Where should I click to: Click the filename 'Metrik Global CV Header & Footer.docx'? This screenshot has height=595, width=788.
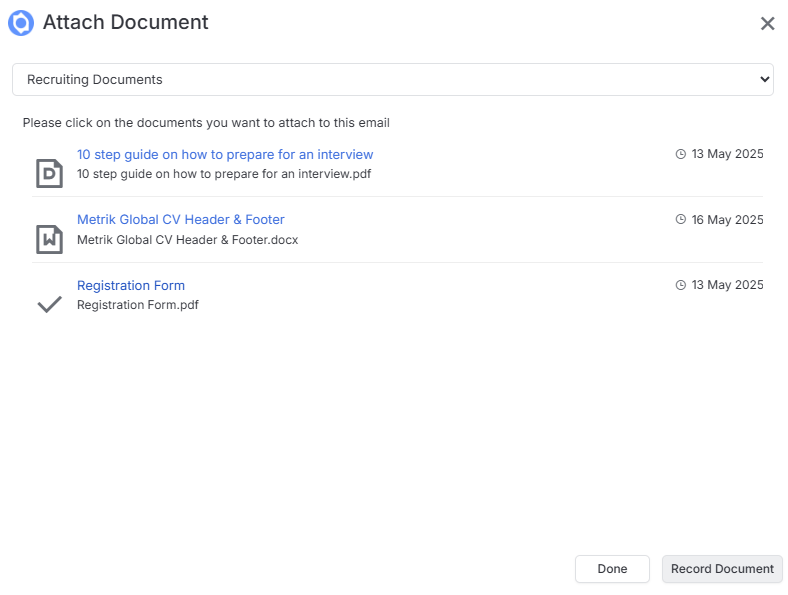[x=187, y=240]
